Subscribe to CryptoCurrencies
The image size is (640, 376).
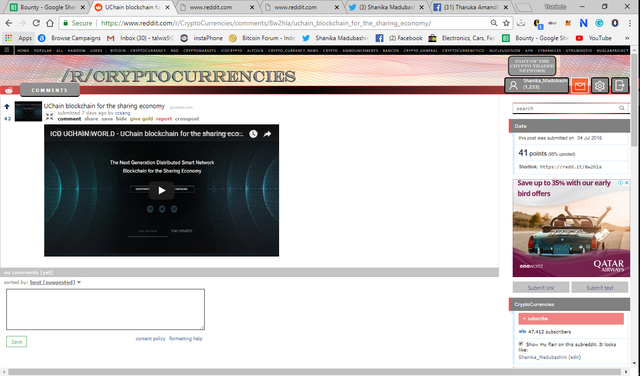571,318
